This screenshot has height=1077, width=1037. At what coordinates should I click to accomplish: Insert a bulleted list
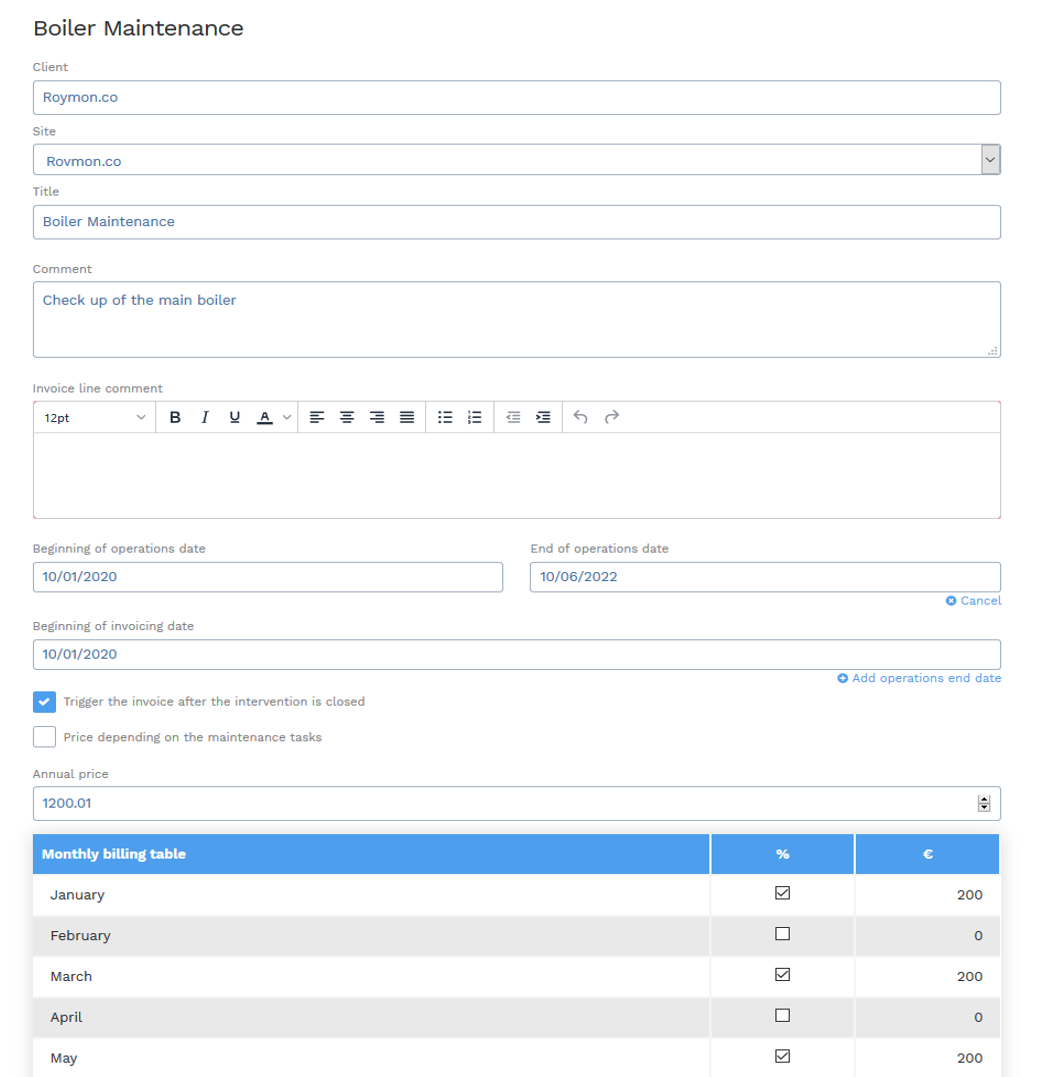tap(446, 417)
